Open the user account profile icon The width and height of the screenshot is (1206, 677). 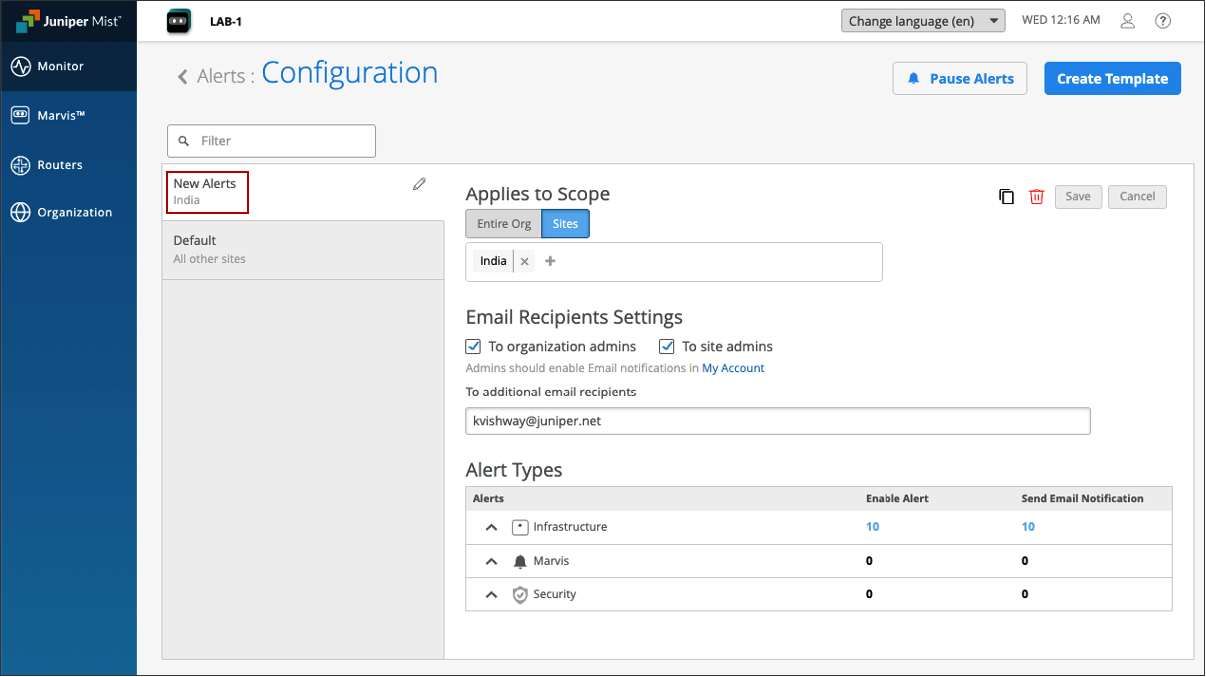1127,21
